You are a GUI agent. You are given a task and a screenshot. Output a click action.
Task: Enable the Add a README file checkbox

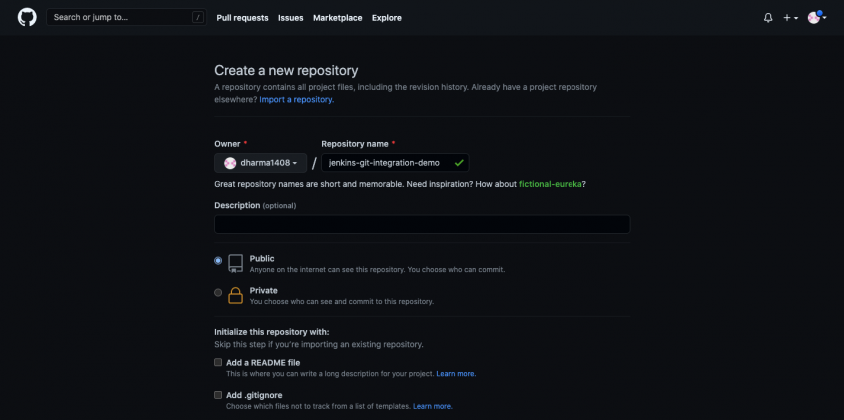pyautogui.click(x=218, y=362)
